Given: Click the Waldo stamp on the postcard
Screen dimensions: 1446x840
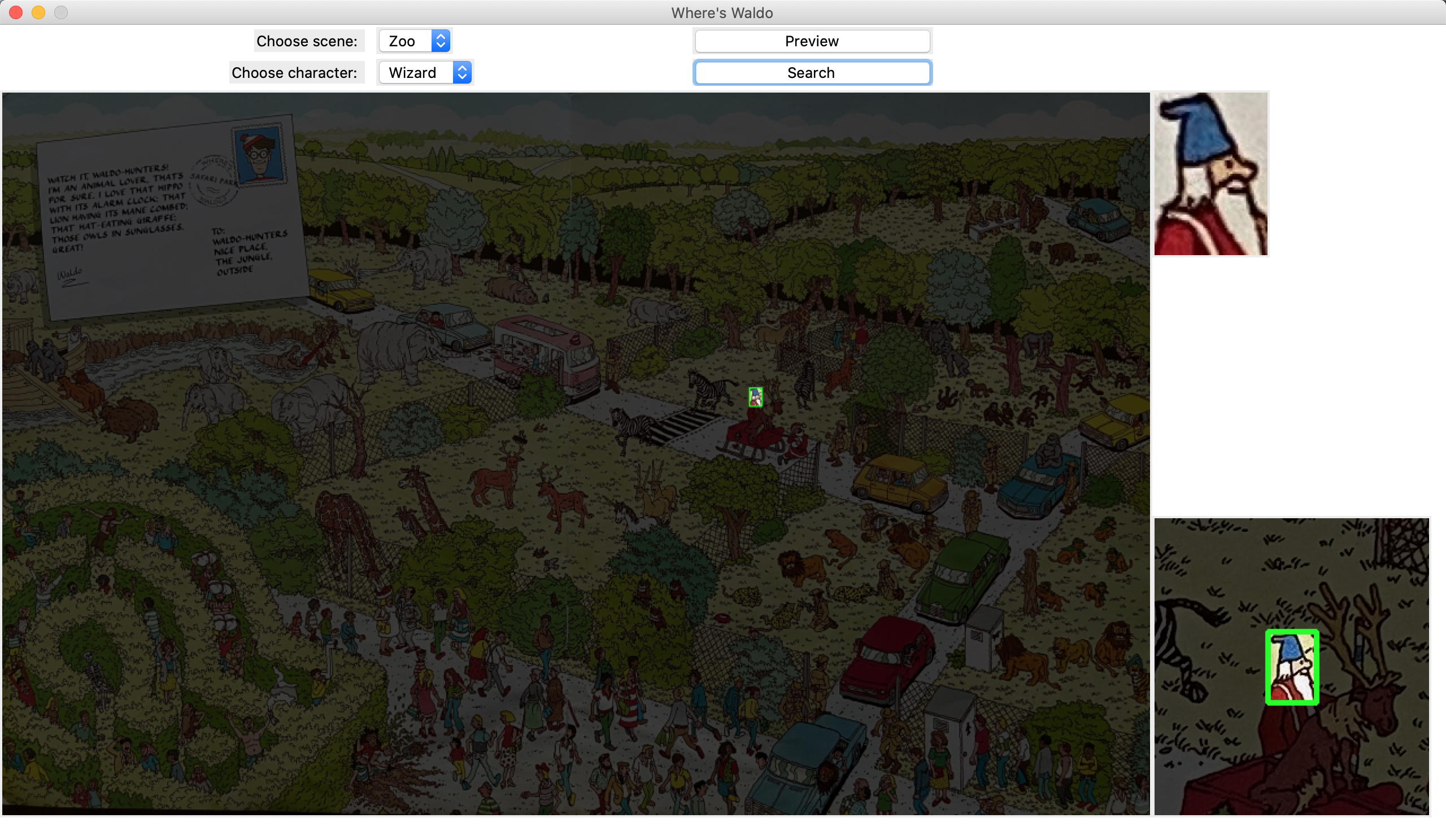Looking at the screenshot, I should (x=259, y=155).
